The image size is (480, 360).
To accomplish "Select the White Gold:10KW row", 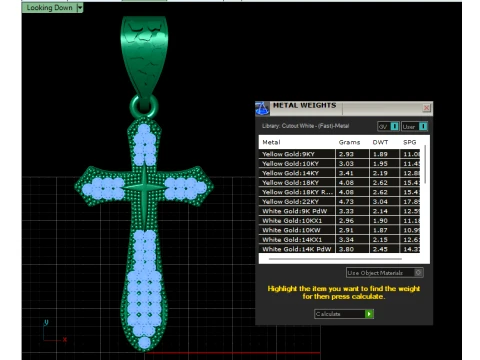I will 339,230.
